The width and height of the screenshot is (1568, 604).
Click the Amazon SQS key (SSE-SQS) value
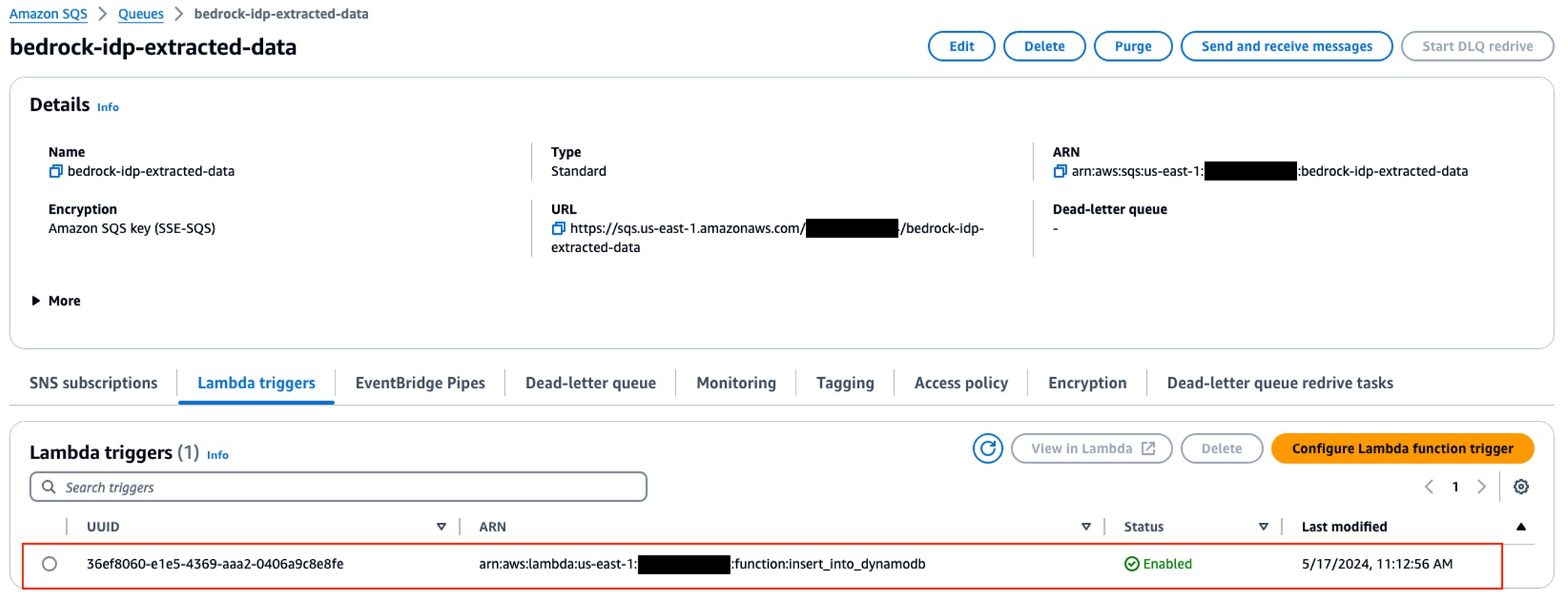click(x=132, y=229)
